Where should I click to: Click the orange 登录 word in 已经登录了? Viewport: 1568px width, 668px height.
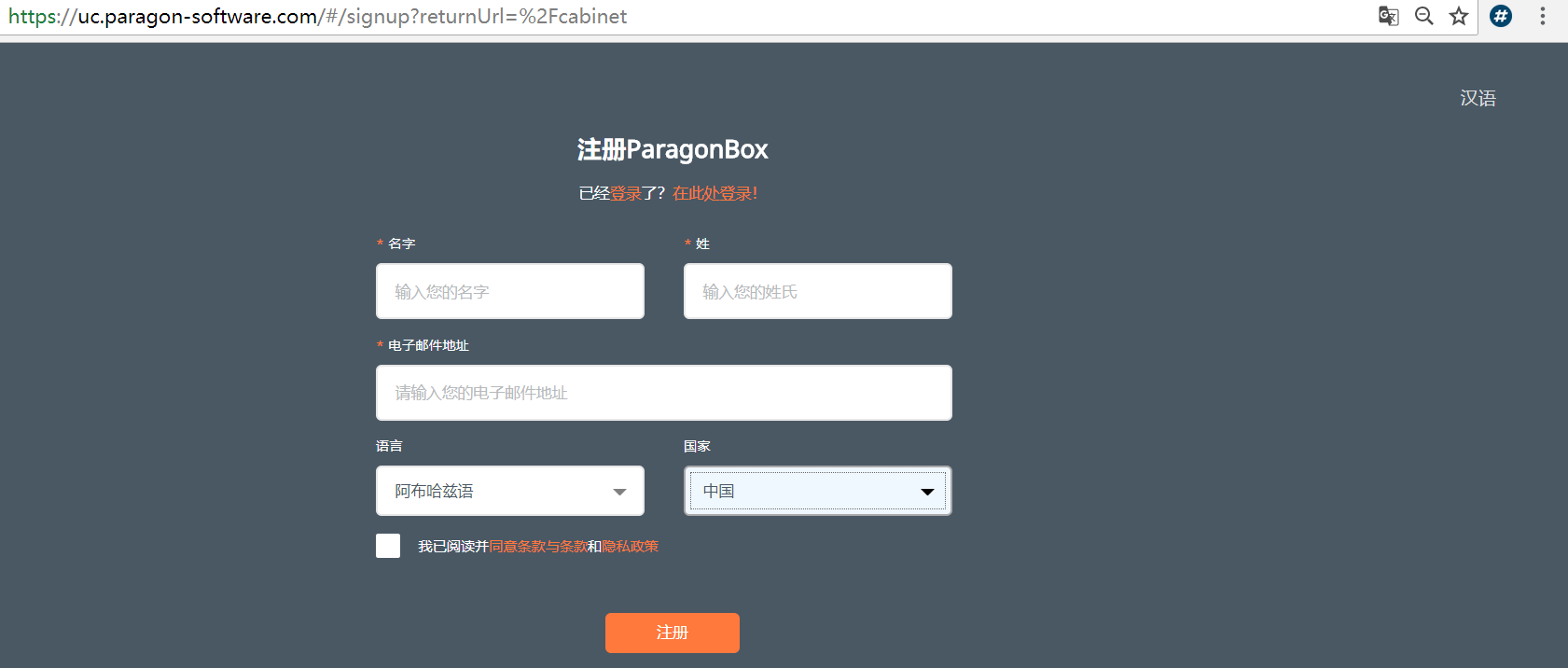pyautogui.click(x=626, y=193)
